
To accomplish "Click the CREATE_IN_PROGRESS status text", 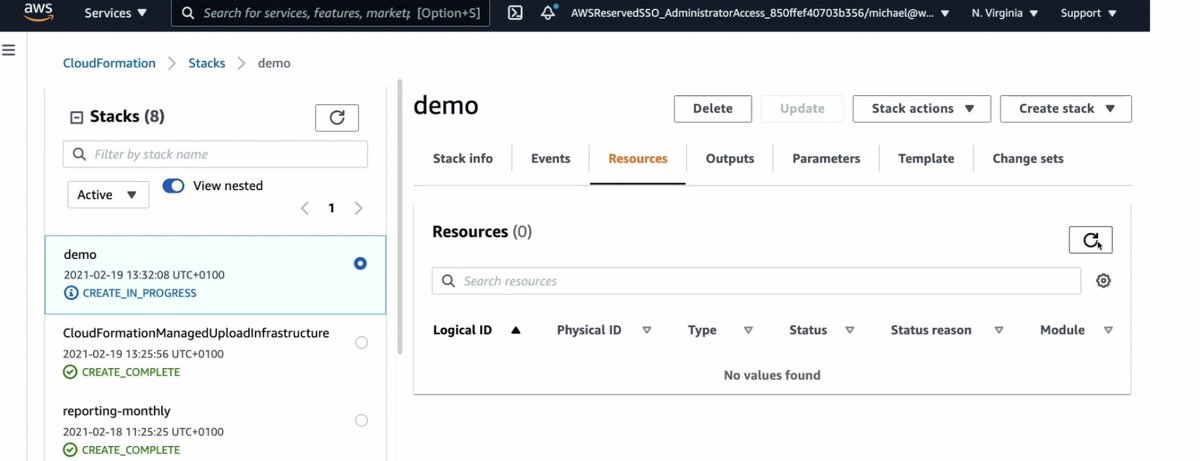I will pyautogui.click(x=139, y=293).
